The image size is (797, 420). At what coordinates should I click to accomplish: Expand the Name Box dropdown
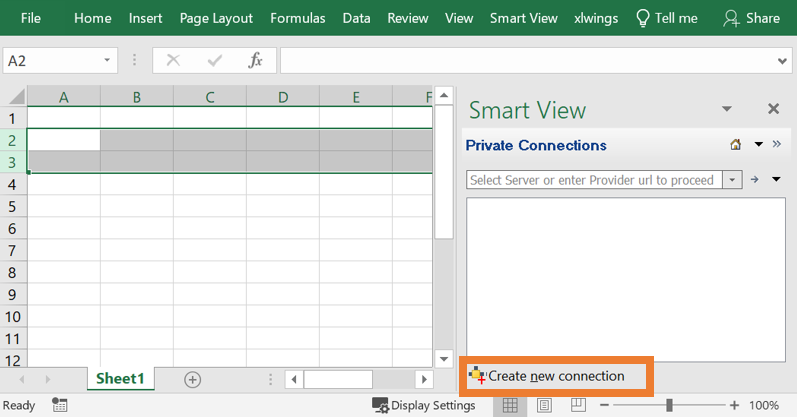pos(108,61)
